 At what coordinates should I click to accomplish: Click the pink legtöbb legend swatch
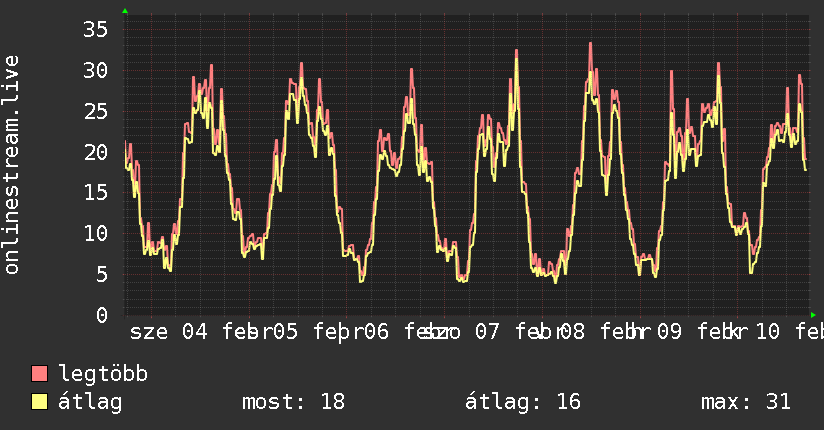click(x=39, y=373)
